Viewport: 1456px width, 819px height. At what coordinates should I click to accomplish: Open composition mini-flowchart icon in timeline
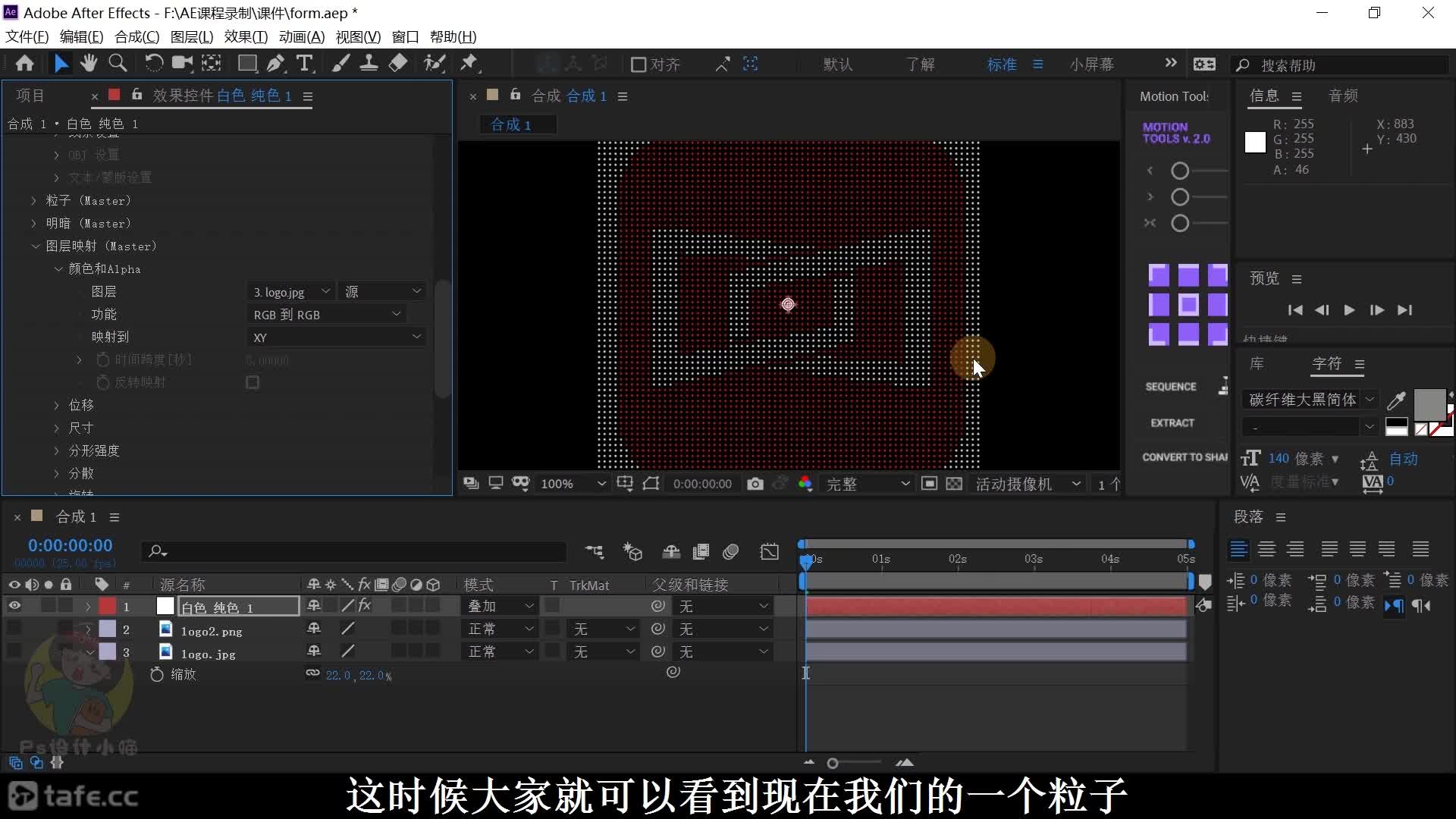coord(594,551)
